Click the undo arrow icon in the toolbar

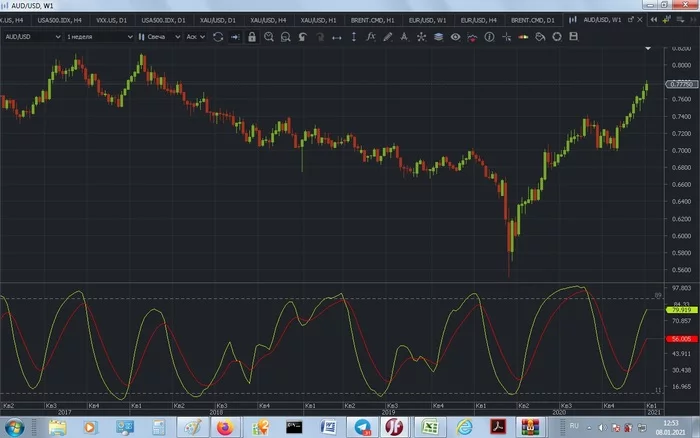pyautogui.click(x=303, y=37)
